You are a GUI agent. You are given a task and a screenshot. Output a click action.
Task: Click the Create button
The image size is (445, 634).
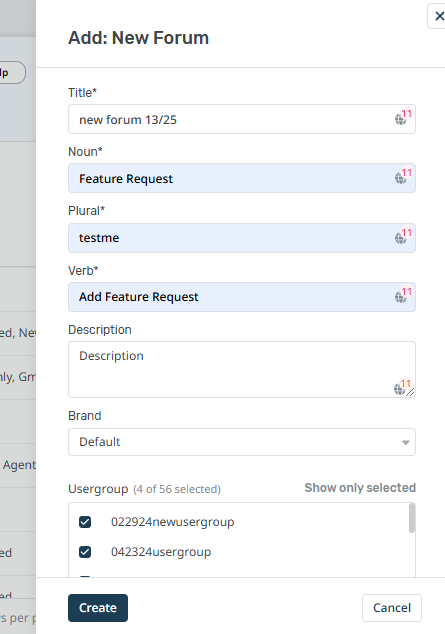pyautogui.click(x=98, y=608)
